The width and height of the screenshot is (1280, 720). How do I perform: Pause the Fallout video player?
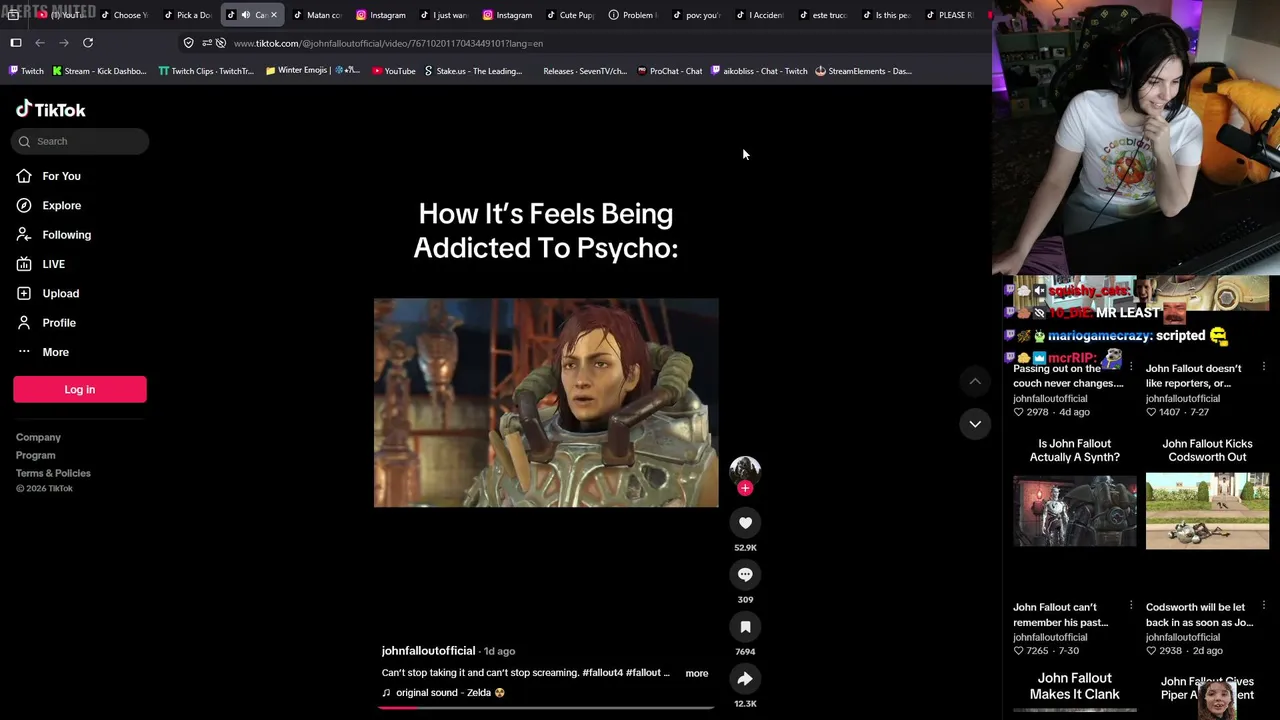coord(546,402)
